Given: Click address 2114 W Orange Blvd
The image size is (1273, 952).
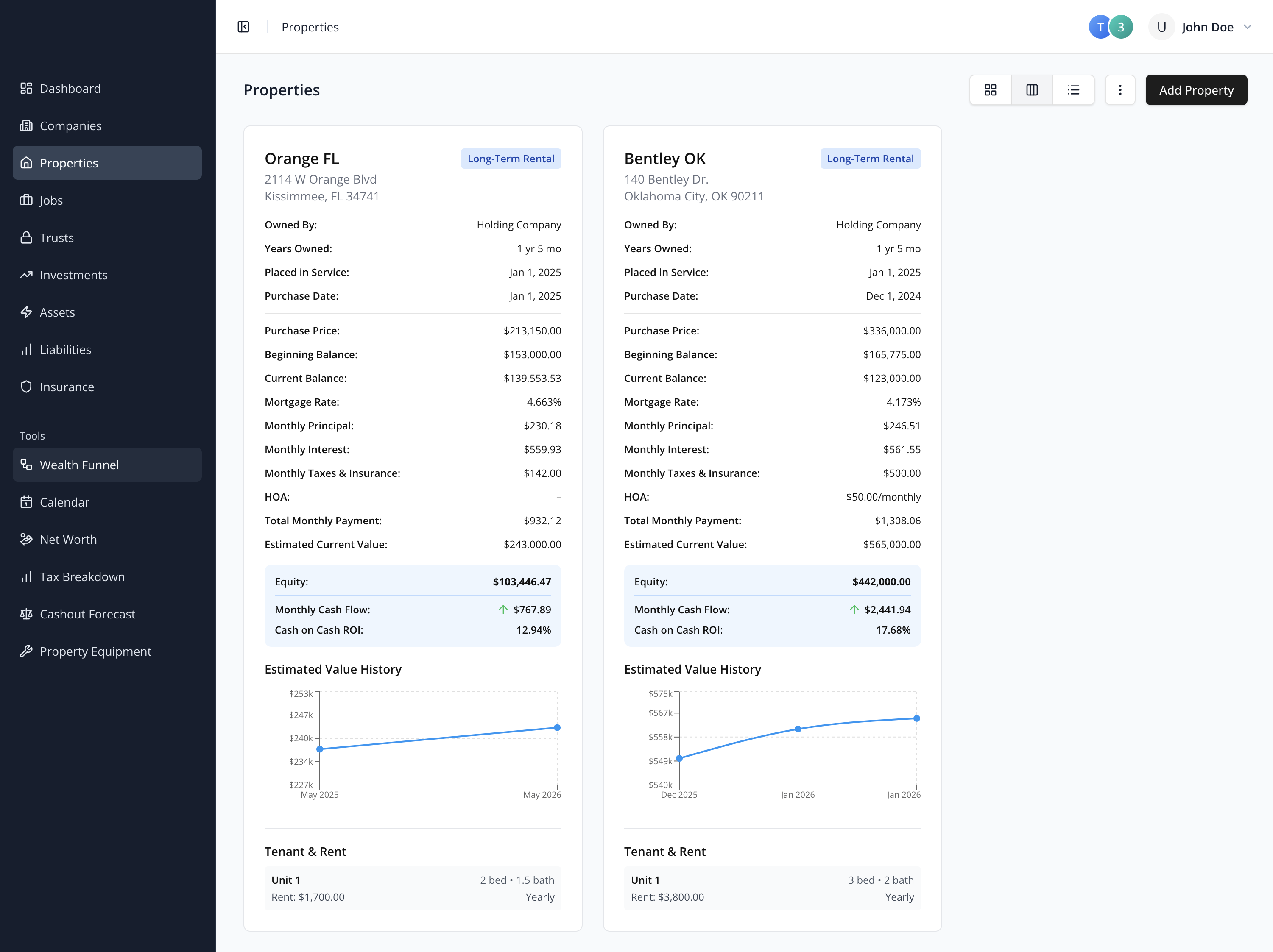Looking at the screenshot, I should click(321, 179).
